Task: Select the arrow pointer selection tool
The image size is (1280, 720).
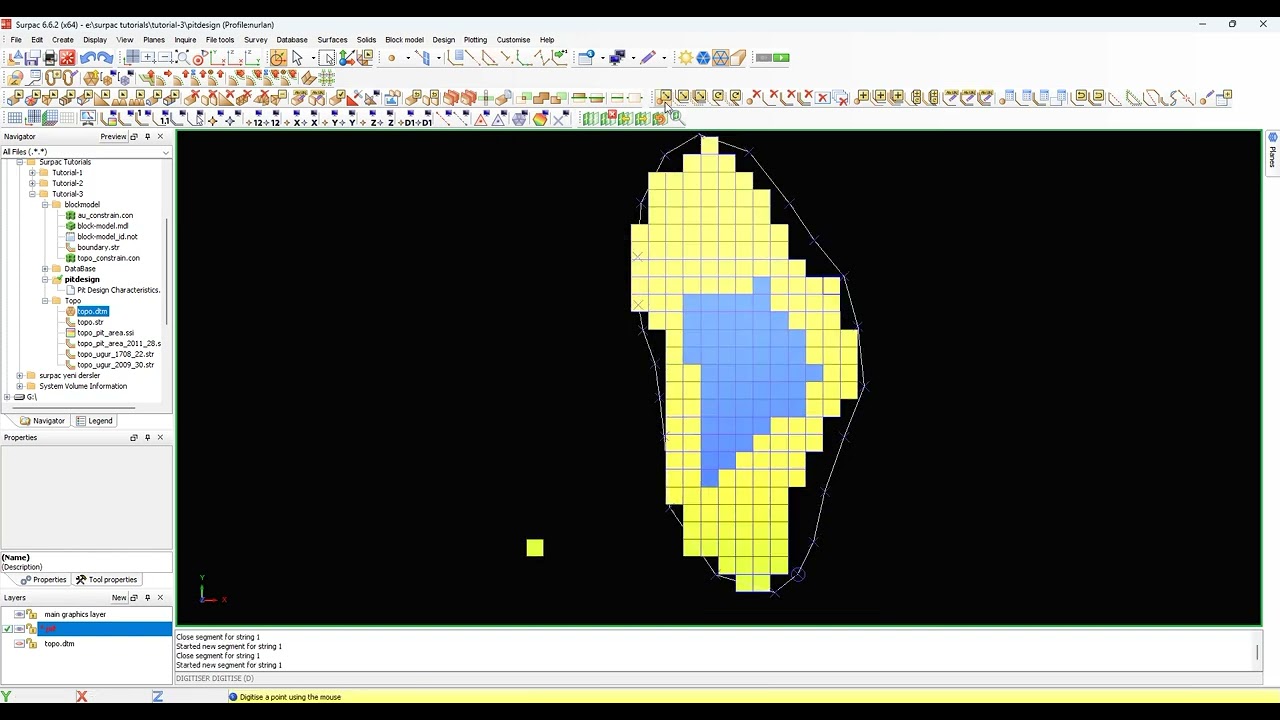Action: pos(297,57)
